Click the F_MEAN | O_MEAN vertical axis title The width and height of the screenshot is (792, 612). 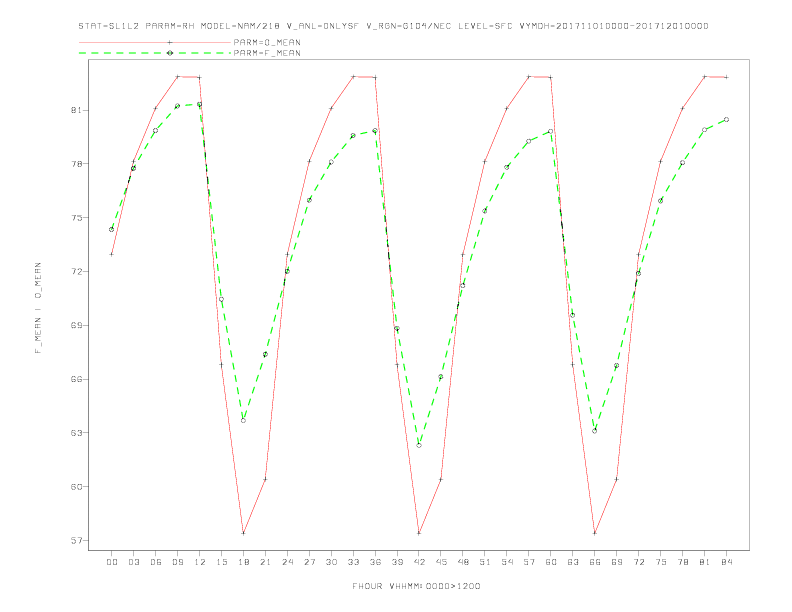[x=38, y=308]
